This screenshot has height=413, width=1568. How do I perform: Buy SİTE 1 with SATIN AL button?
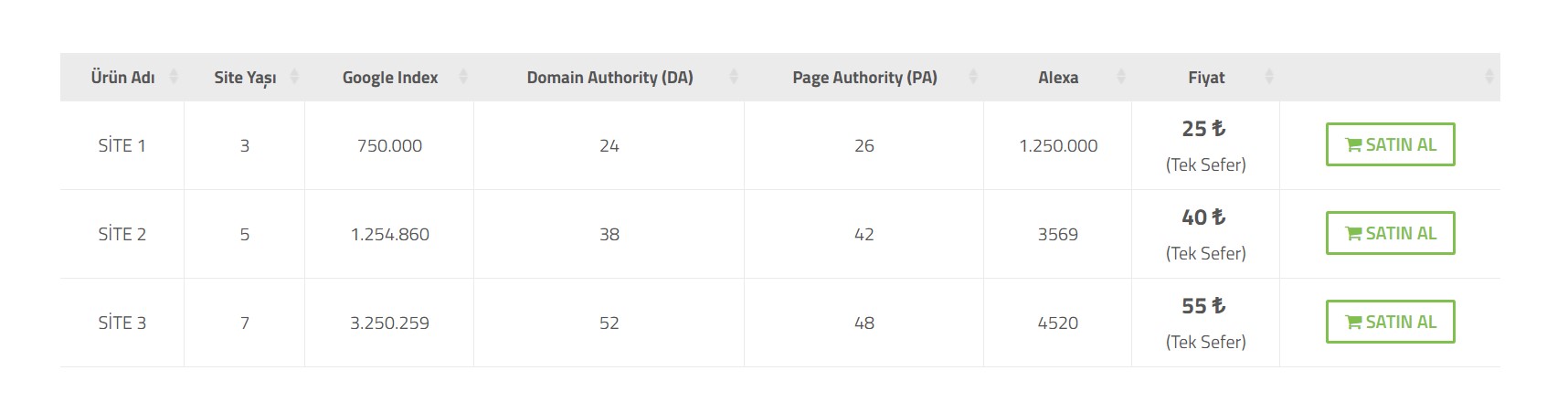coord(1390,144)
